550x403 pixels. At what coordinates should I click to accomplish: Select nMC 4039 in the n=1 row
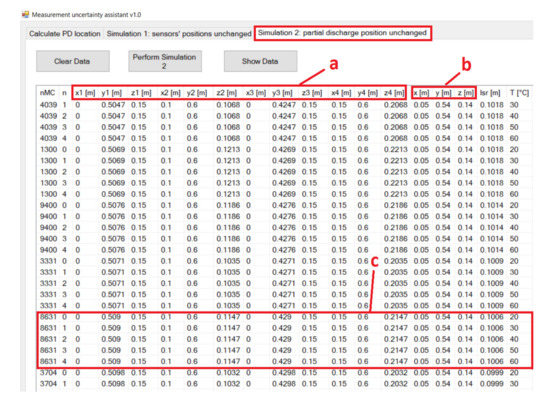[48, 105]
